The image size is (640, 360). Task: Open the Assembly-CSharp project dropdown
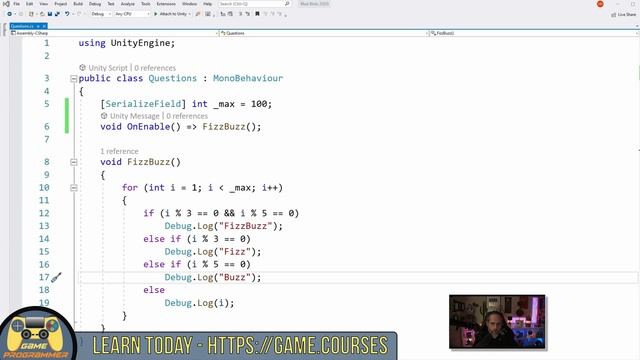coord(114,33)
